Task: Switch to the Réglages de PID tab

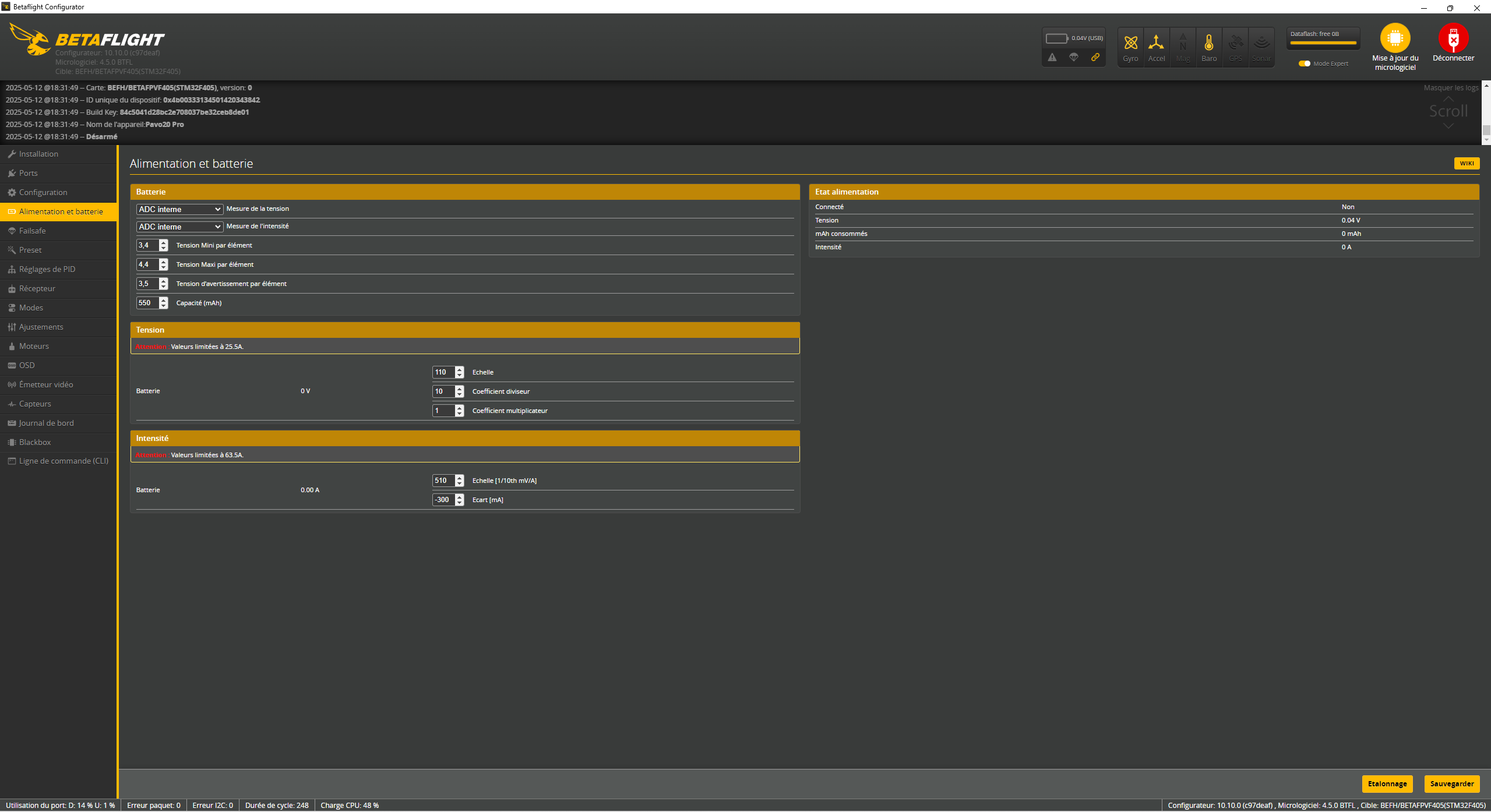Action: pos(47,269)
